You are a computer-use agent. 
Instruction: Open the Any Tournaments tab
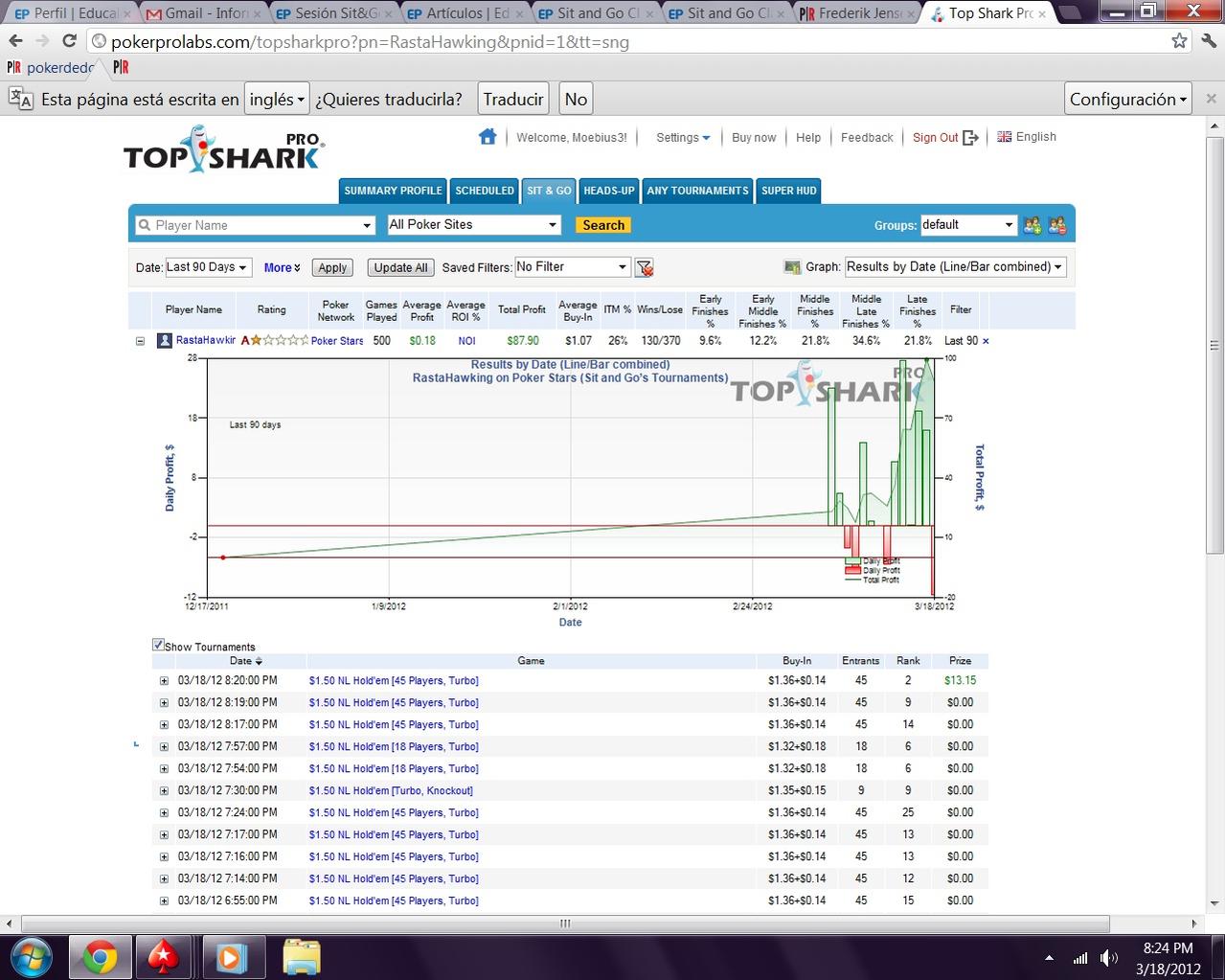[697, 191]
